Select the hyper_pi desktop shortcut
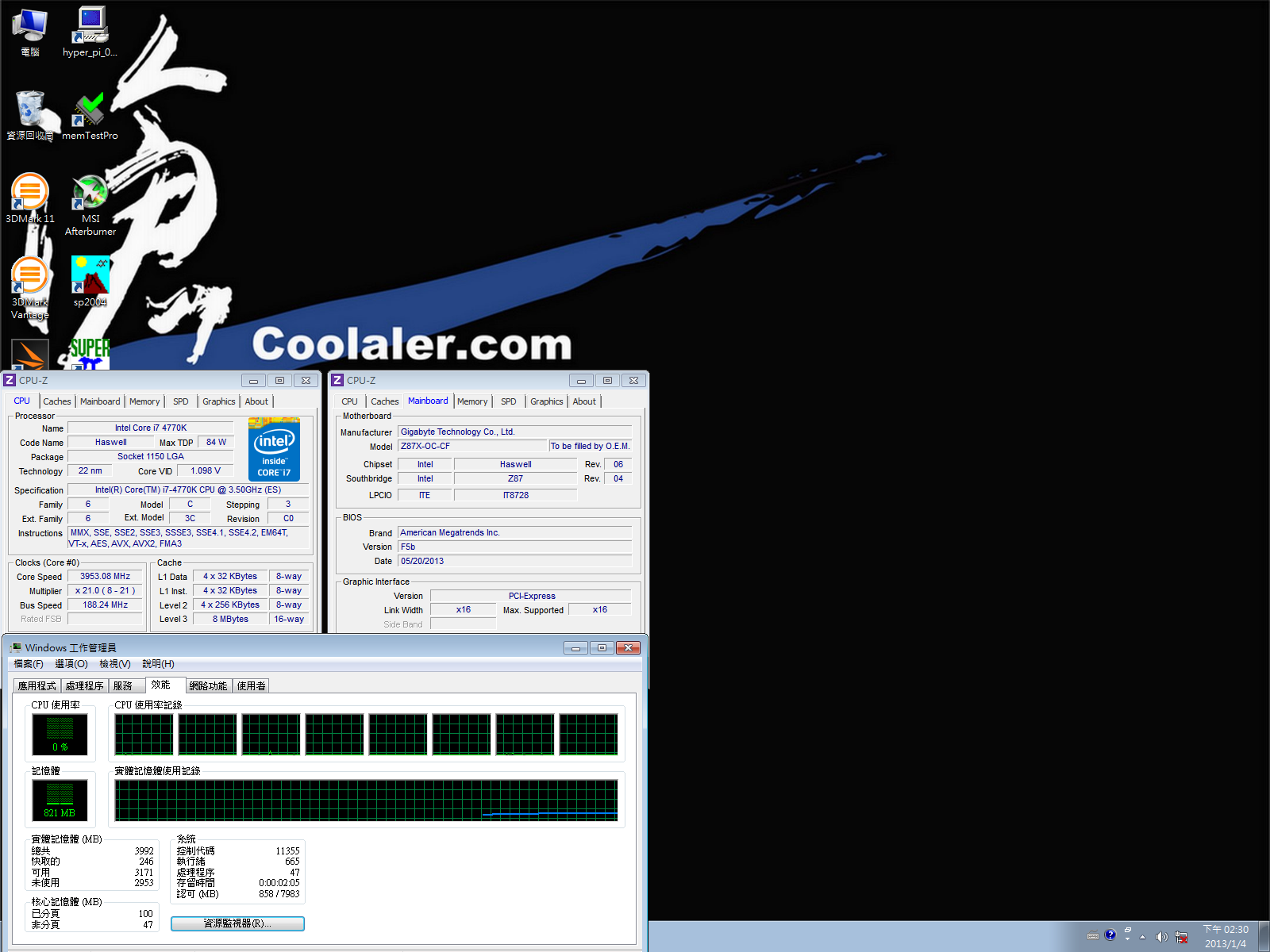 click(90, 32)
